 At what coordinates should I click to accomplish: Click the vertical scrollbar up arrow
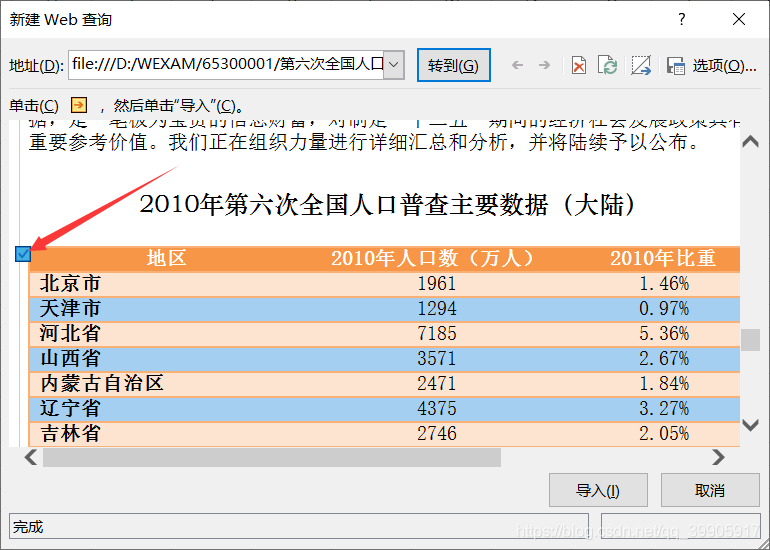click(x=750, y=142)
